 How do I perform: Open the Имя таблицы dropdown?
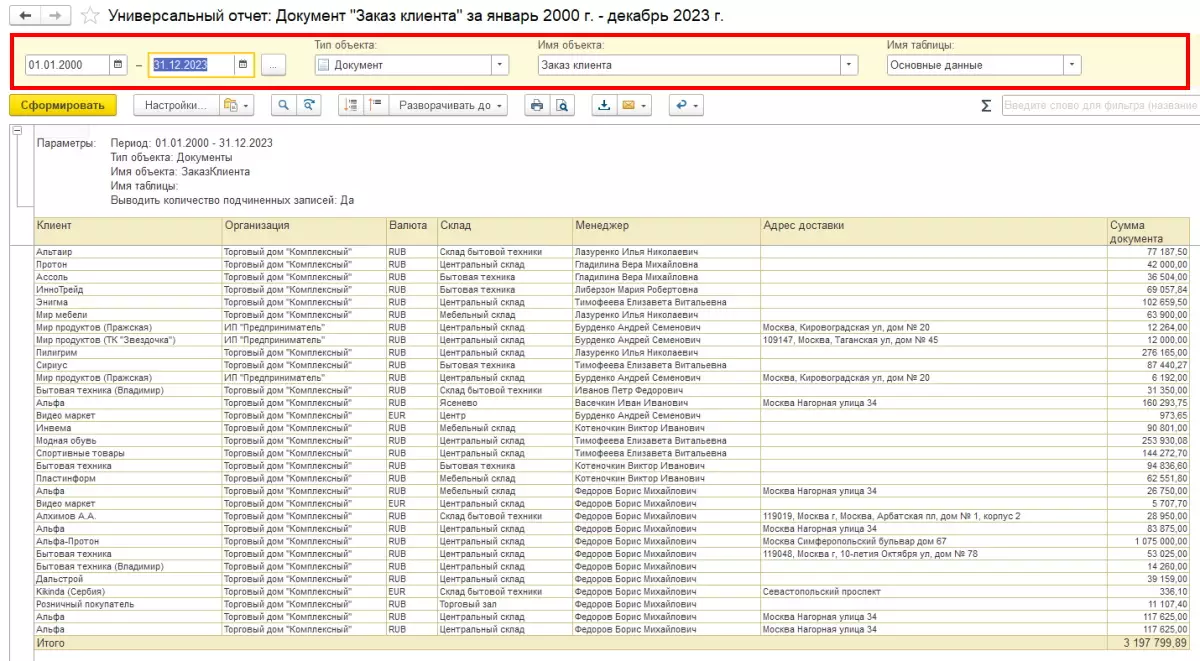(x=1072, y=65)
